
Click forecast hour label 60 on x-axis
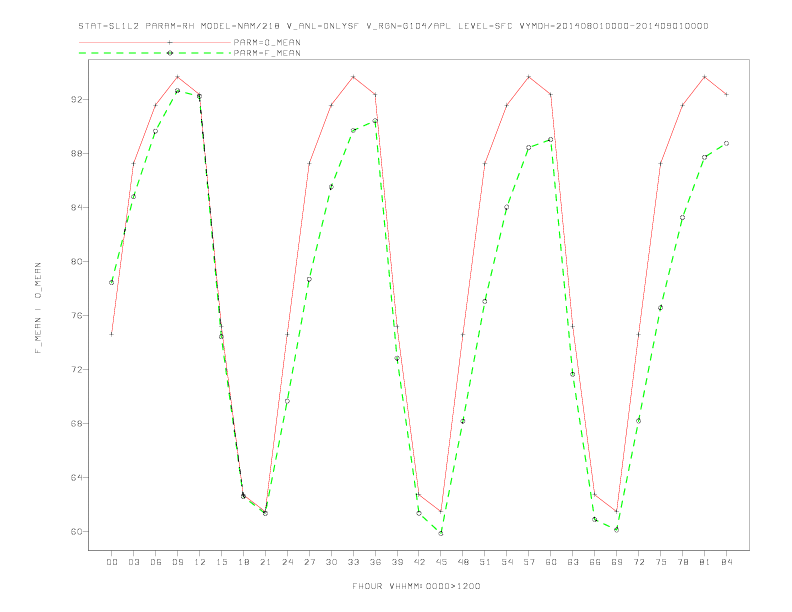coord(551,562)
